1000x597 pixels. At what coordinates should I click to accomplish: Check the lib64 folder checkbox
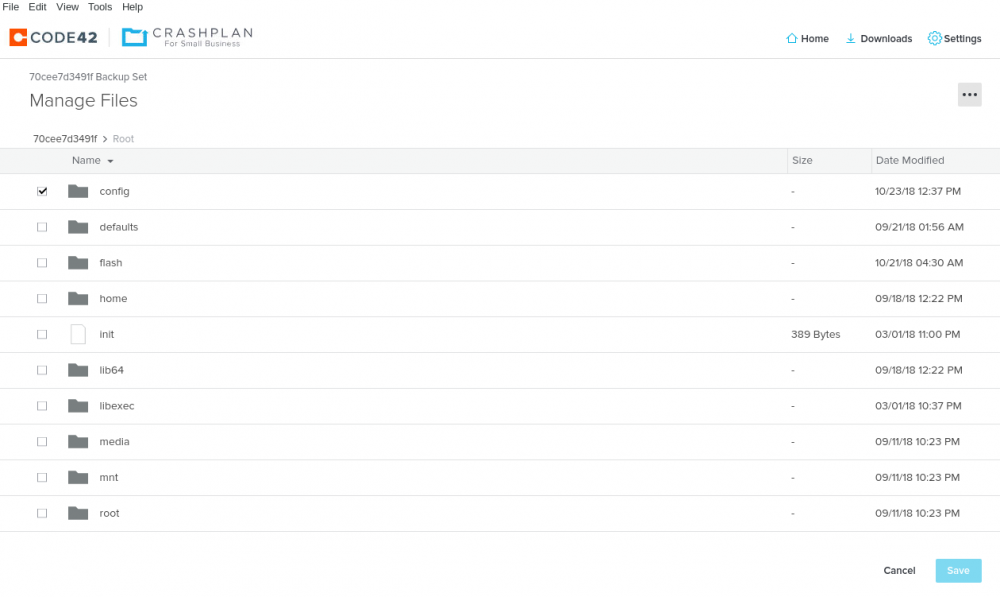42,370
